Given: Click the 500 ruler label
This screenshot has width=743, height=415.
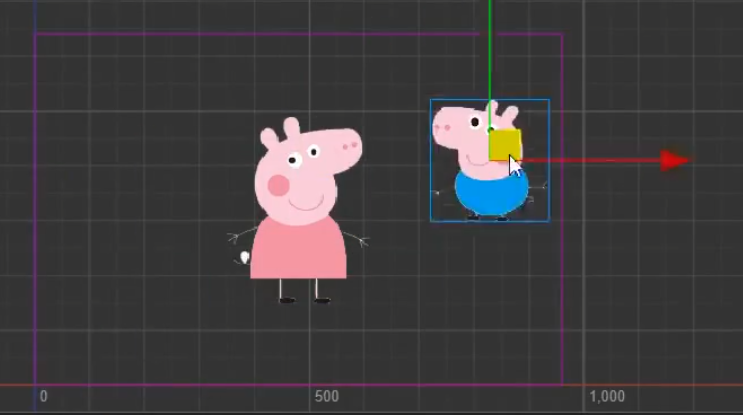Looking at the screenshot, I should [x=327, y=396].
